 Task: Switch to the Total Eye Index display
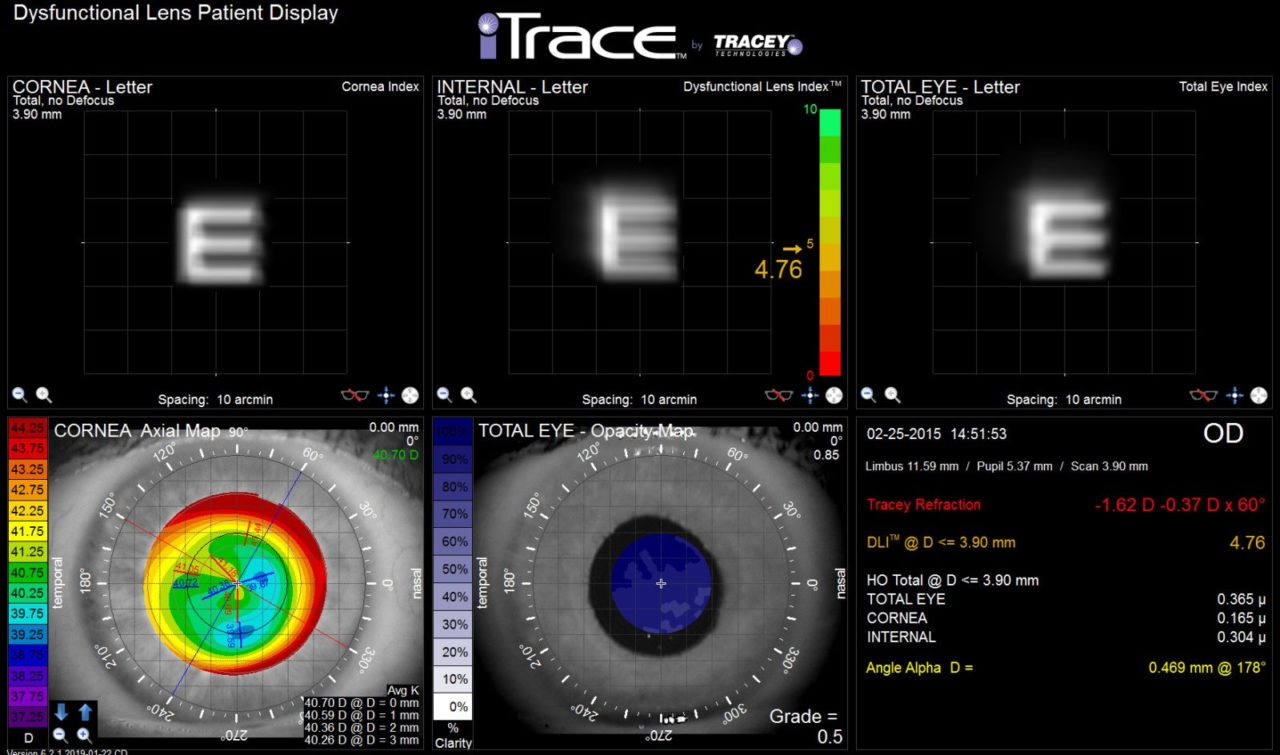click(1225, 87)
